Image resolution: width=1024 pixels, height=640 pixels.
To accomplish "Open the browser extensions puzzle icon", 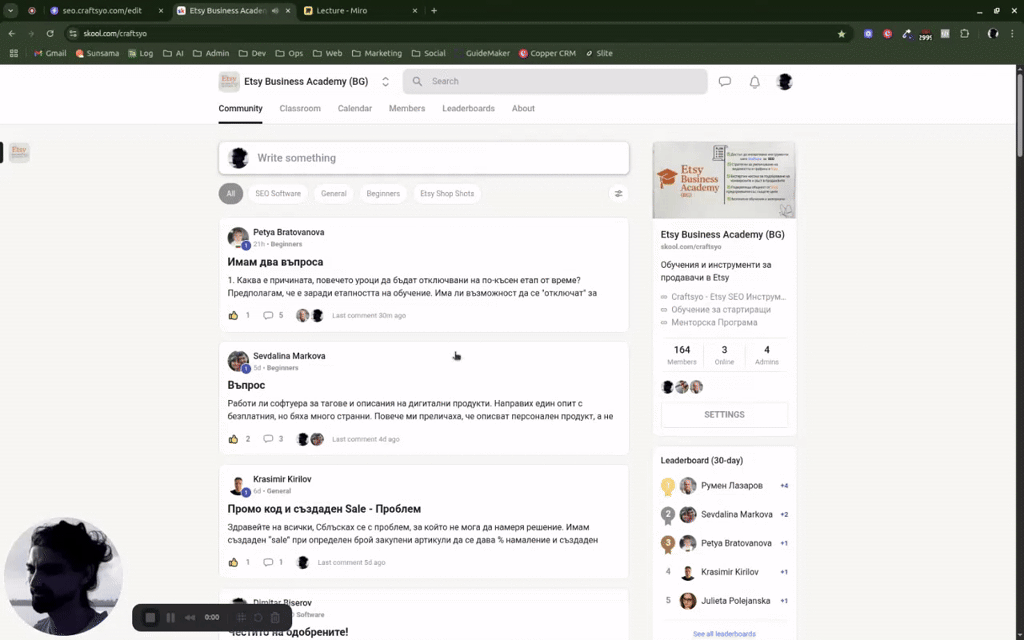I will point(965,33).
